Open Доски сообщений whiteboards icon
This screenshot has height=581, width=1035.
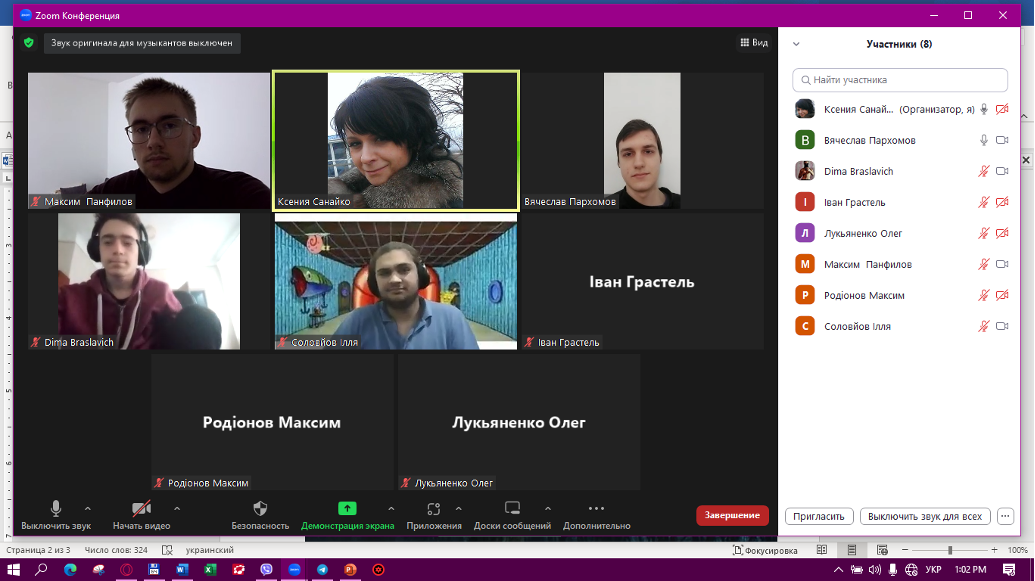coord(512,508)
